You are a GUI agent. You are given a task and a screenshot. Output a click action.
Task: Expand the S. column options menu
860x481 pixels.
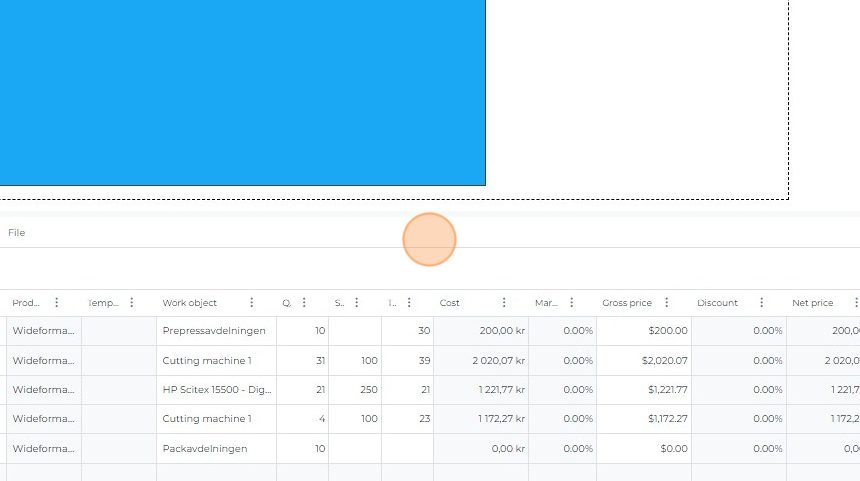(356, 303)
